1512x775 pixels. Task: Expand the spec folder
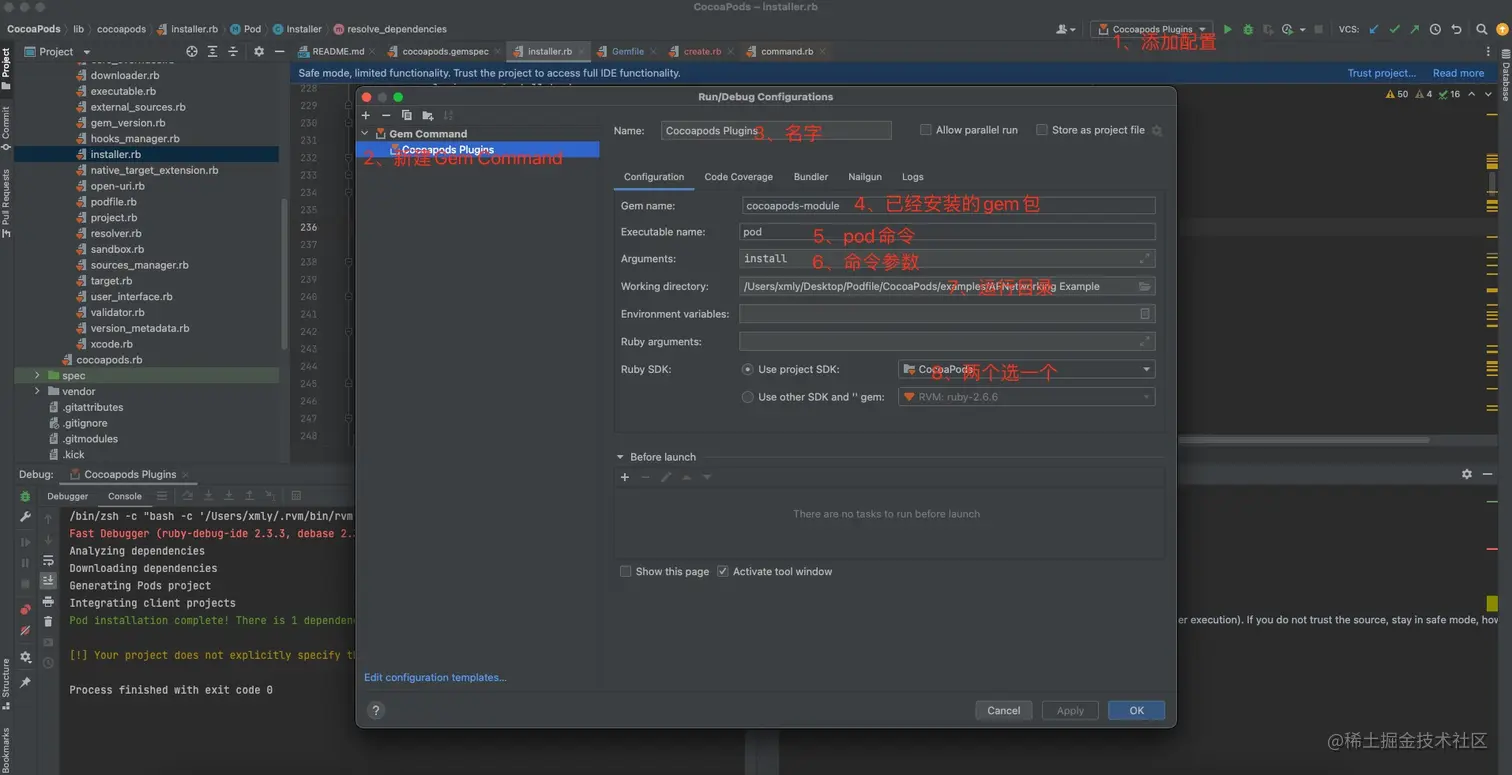point(37,376)
